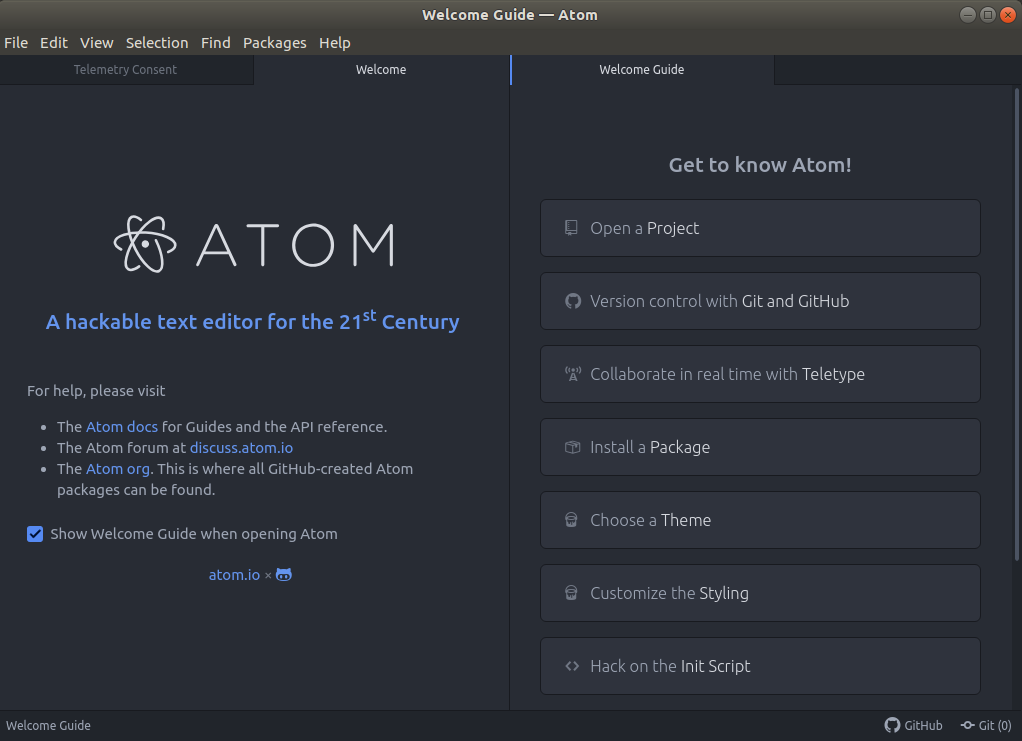Visit the discuss.atom.io forum link
The image size is (1022, 741).
(x=241, y=448)
